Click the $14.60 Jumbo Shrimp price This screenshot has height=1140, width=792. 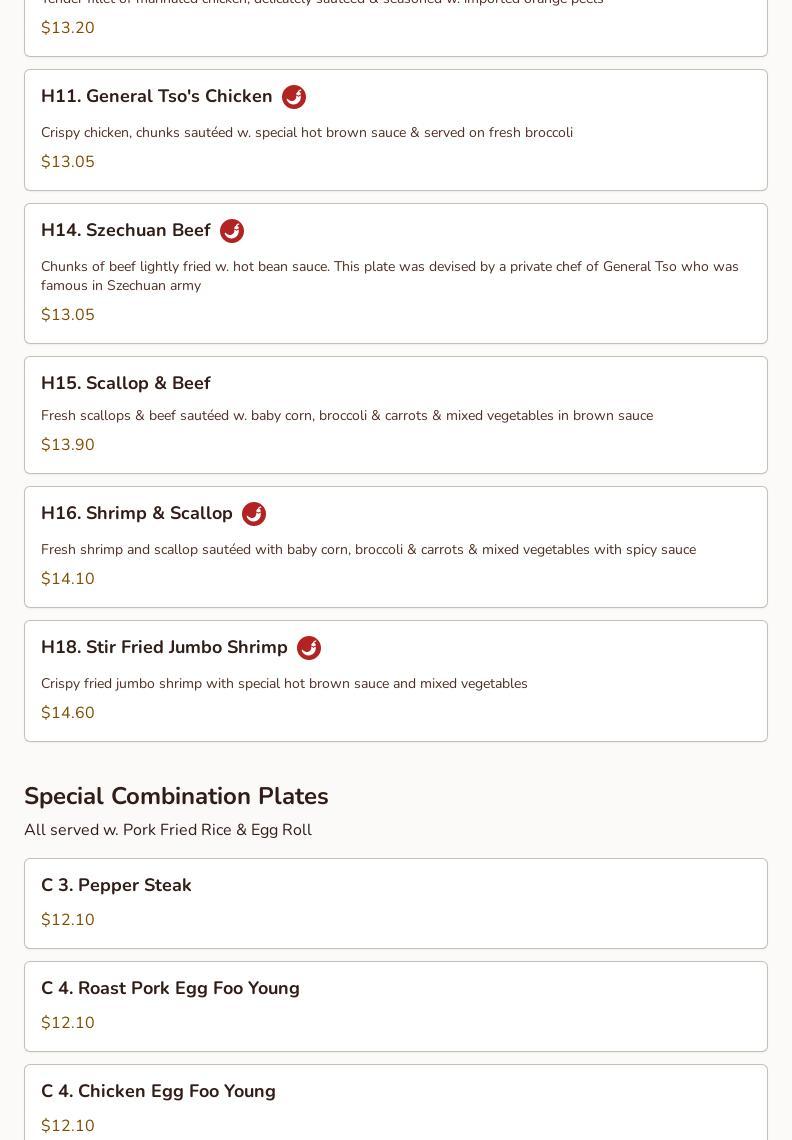68,712
